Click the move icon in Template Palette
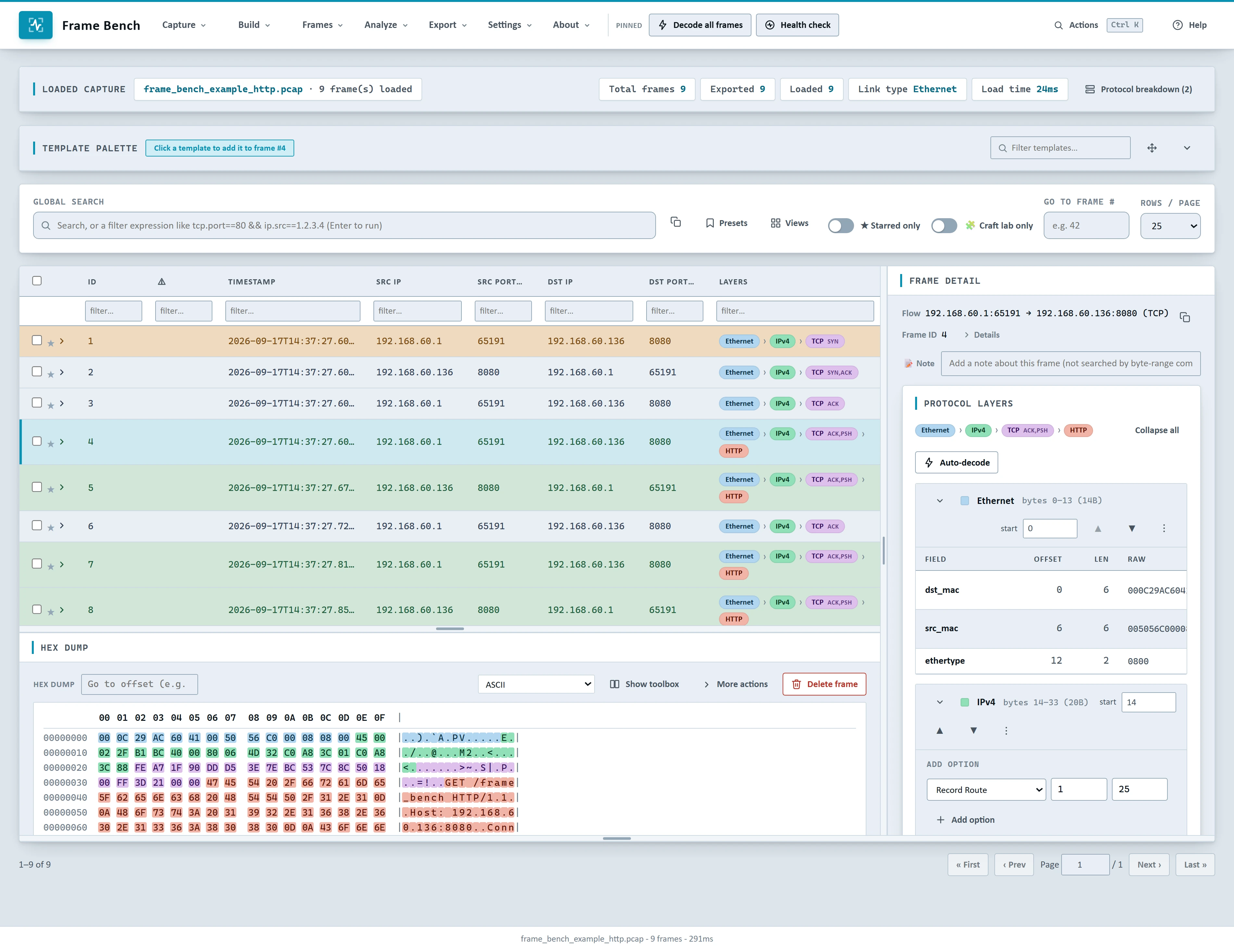Viewport: 1234px width, 952px height. (x=1152, y=148)
